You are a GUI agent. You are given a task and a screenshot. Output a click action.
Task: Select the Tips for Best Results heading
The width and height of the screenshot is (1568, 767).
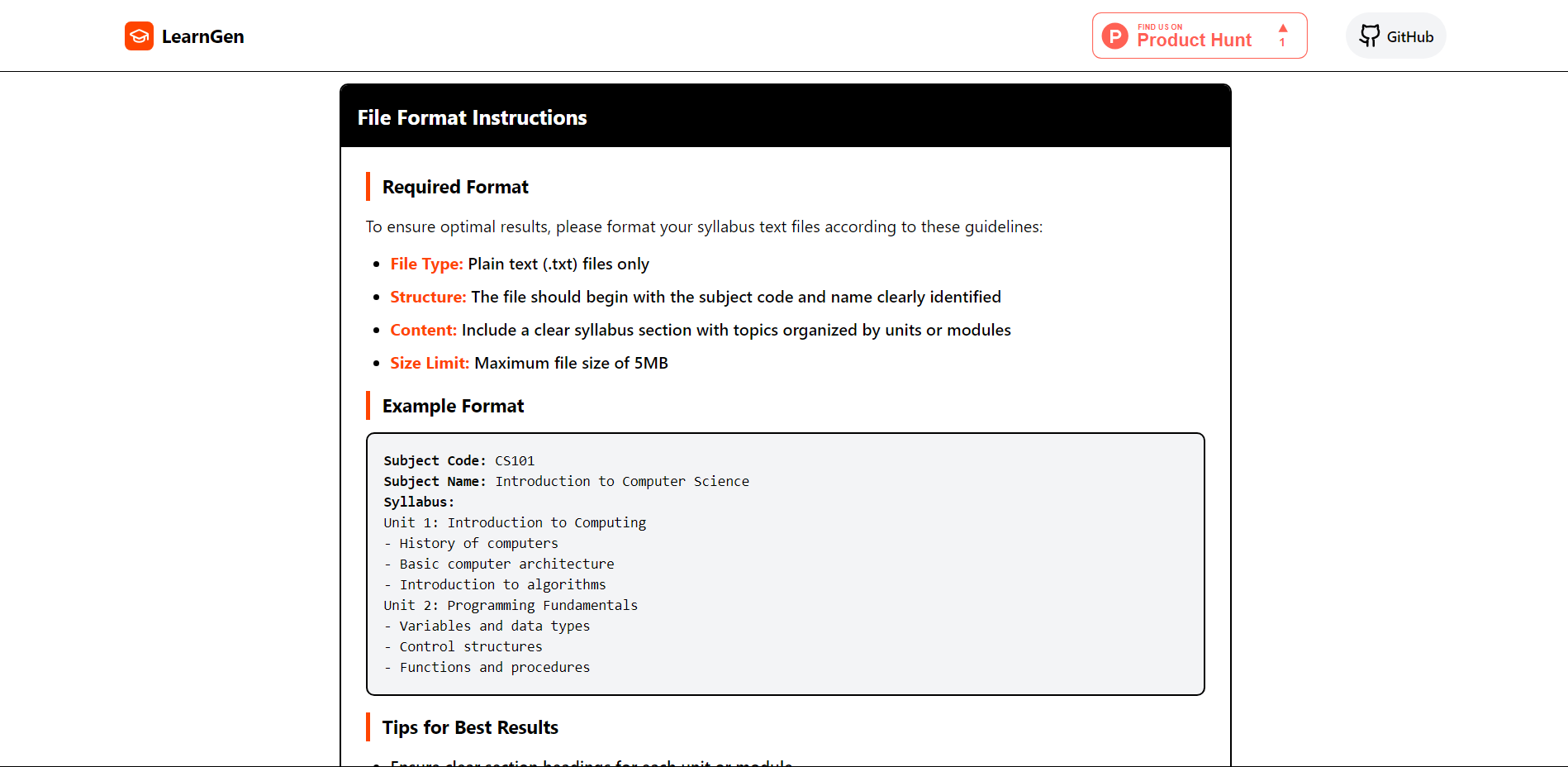470,727
